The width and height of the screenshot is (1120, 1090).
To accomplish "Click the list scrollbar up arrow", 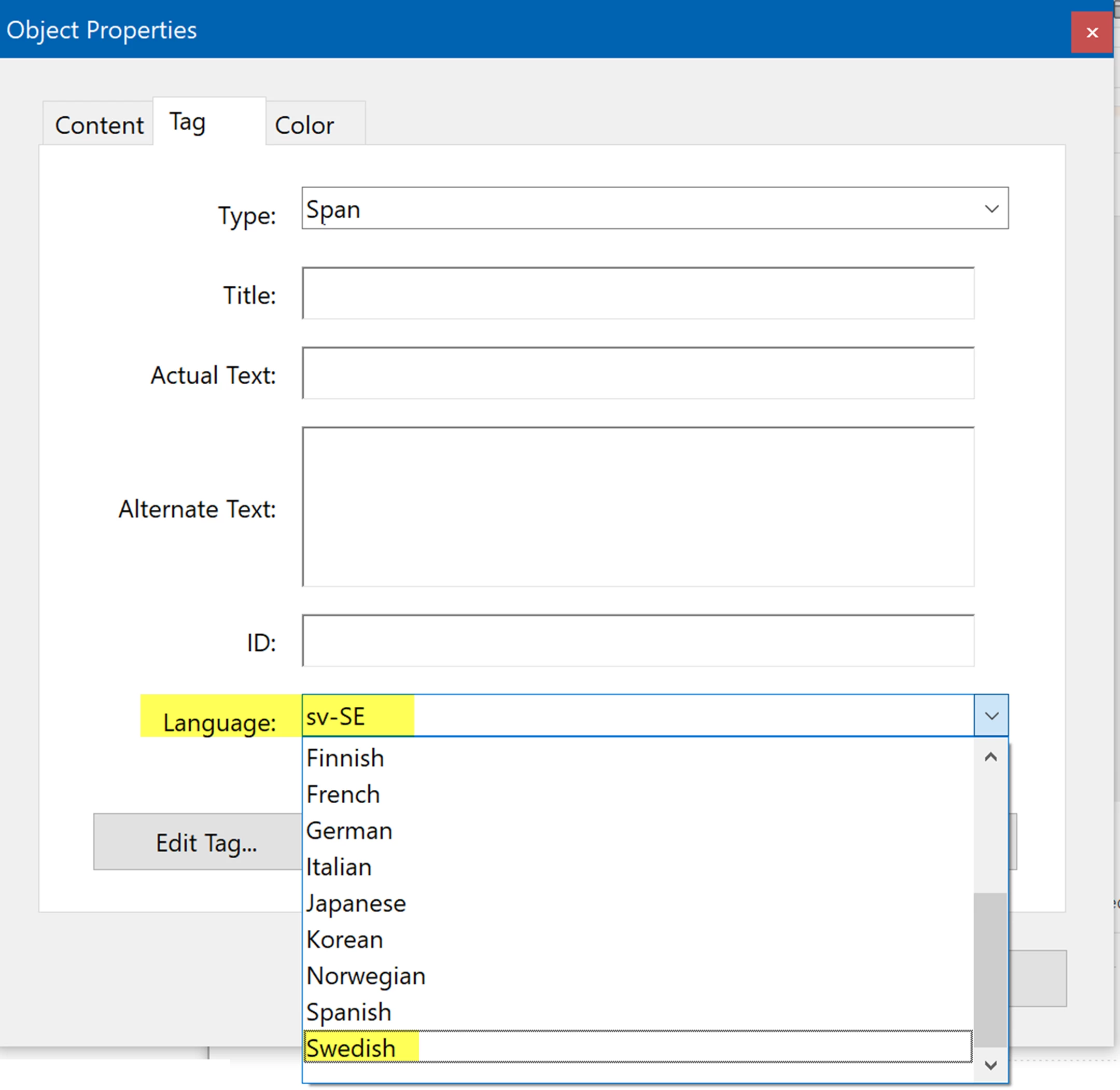I will pos(991,758).
